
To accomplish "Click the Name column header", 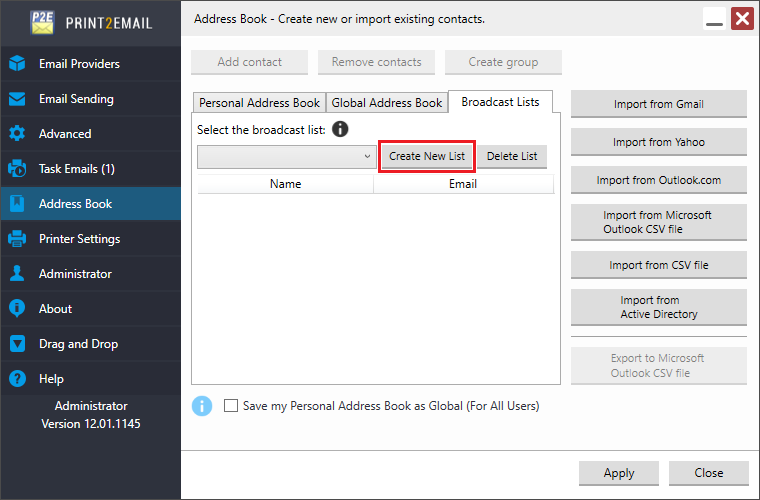I will [x=285, y=184].
